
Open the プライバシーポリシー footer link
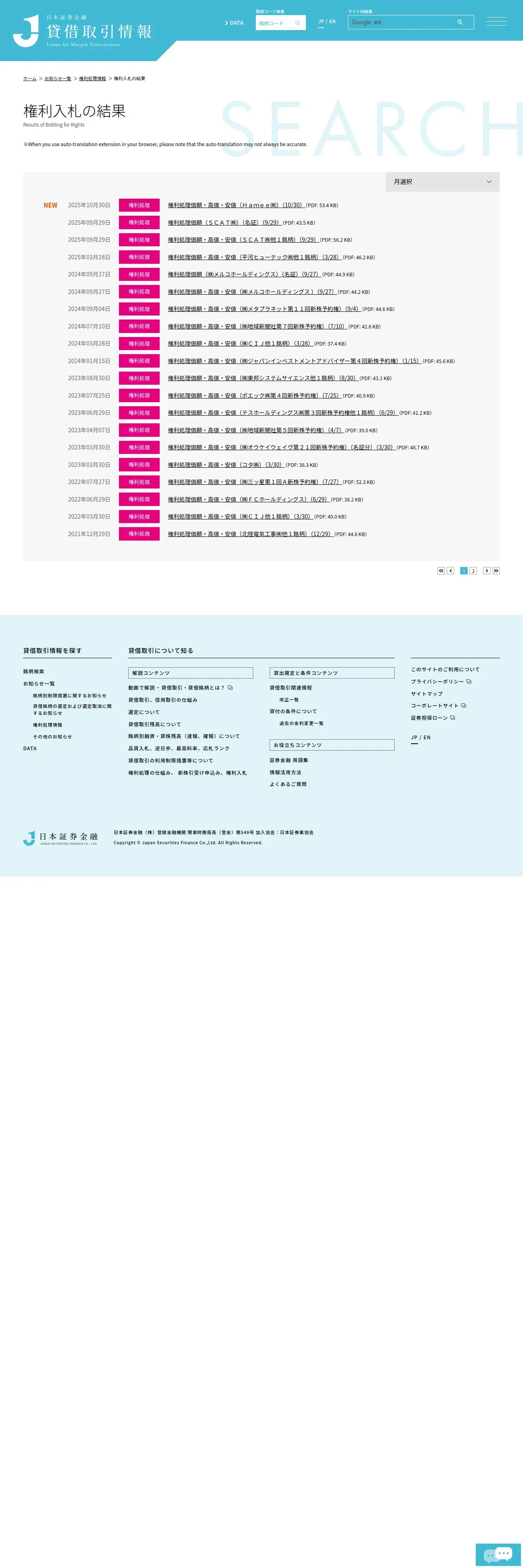pos(441,682)
